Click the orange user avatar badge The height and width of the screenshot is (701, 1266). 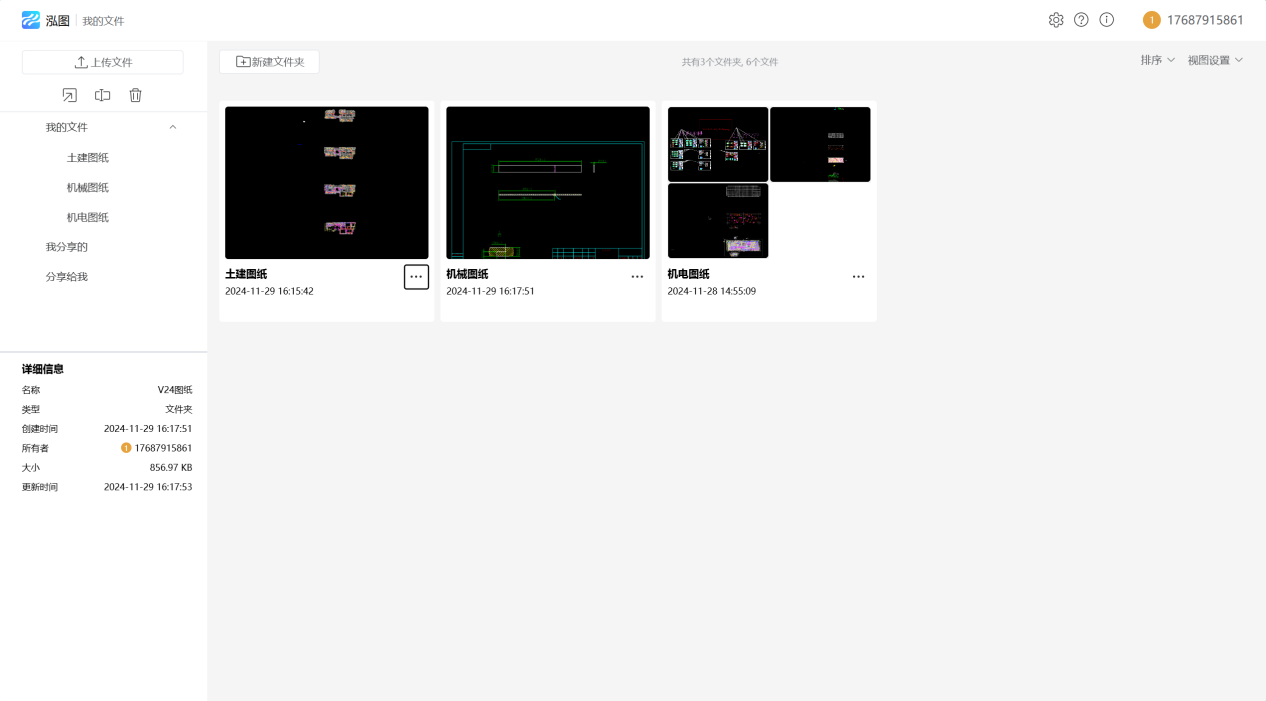point(1151,20)
